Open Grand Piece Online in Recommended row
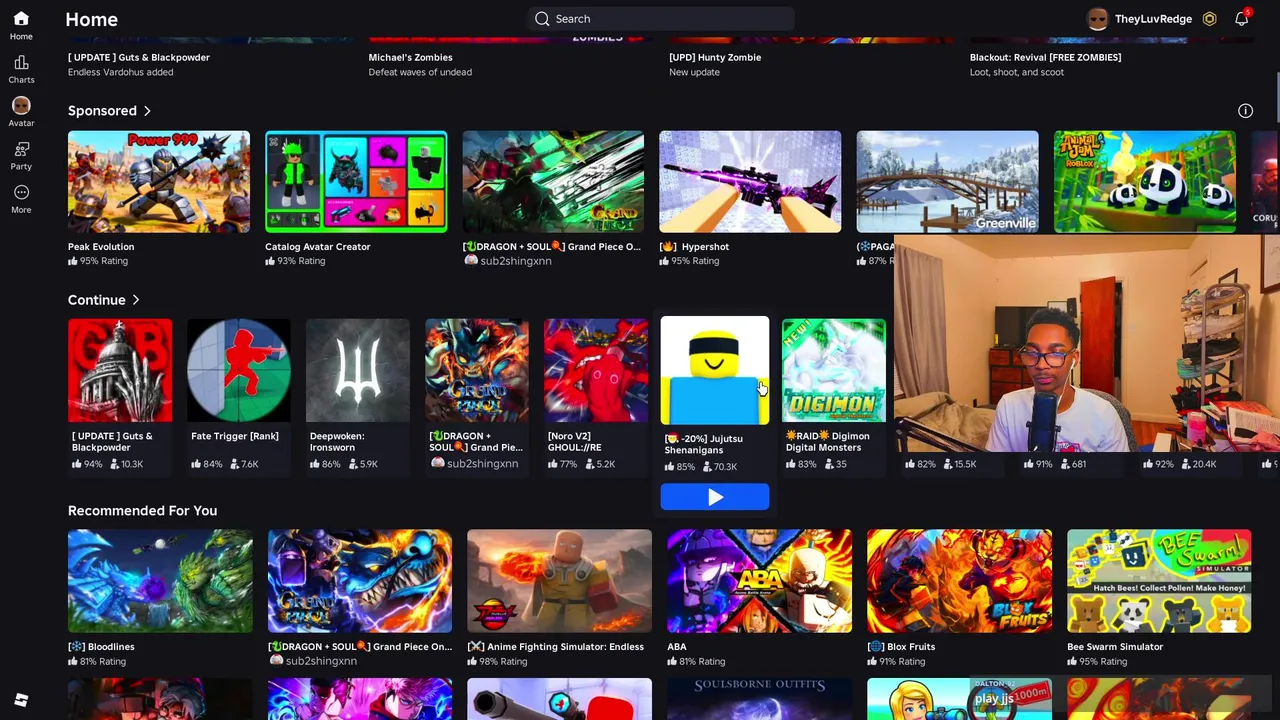 (x=360, y=581)
